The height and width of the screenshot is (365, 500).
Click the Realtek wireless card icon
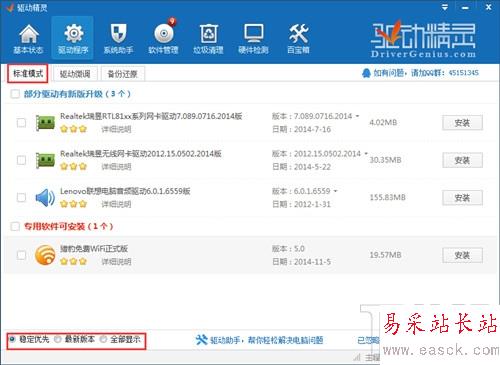45,160
